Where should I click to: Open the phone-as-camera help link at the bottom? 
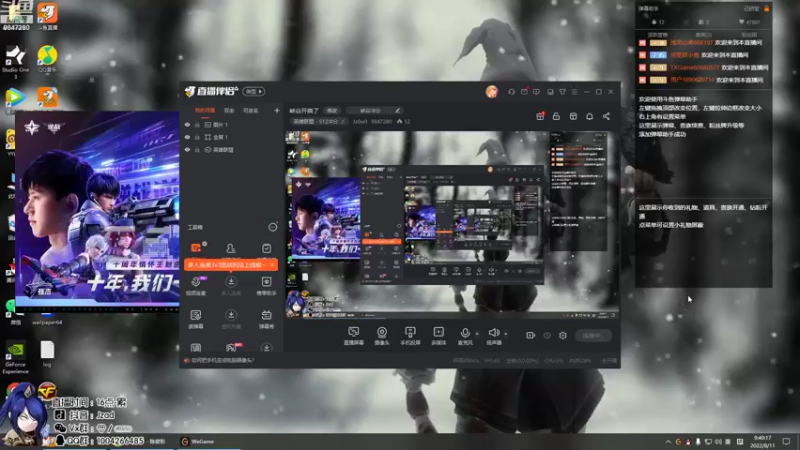pos(223,360)
